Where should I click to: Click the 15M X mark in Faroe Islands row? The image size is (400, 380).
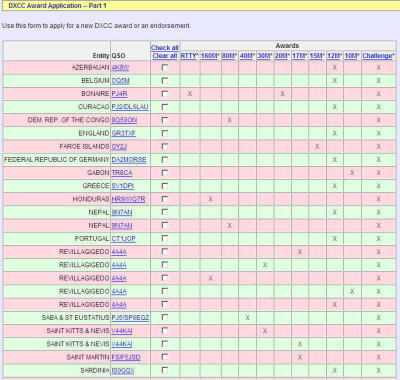[x=317, y=146]
